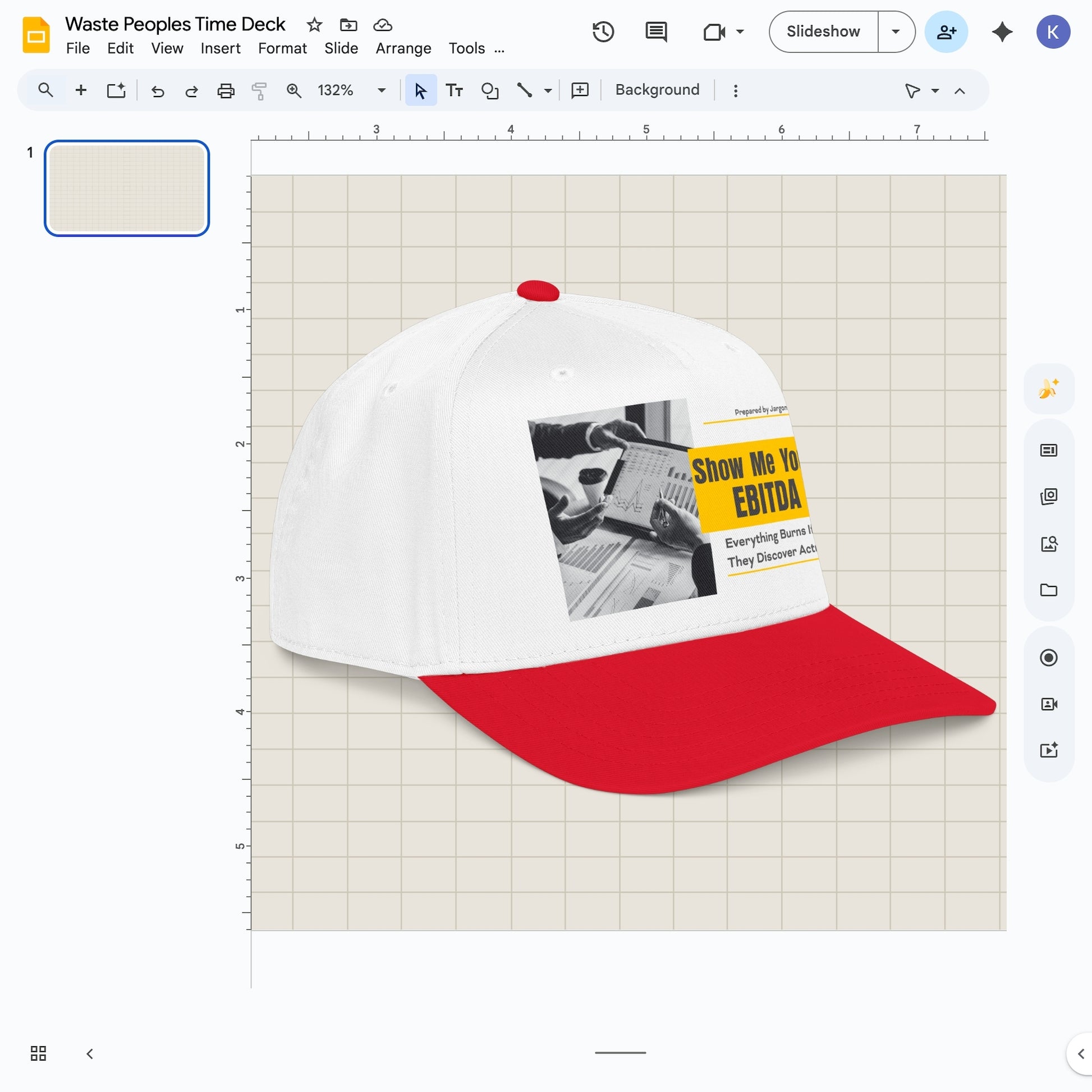Click the Share people icon button
Screen dimensions: 1092x1092
coord(946,31)
